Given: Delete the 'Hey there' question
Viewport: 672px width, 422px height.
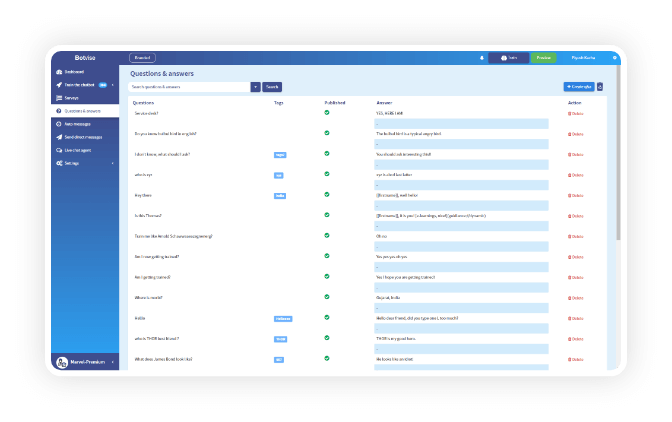Looking at the screenshot, I should (576, 196).
